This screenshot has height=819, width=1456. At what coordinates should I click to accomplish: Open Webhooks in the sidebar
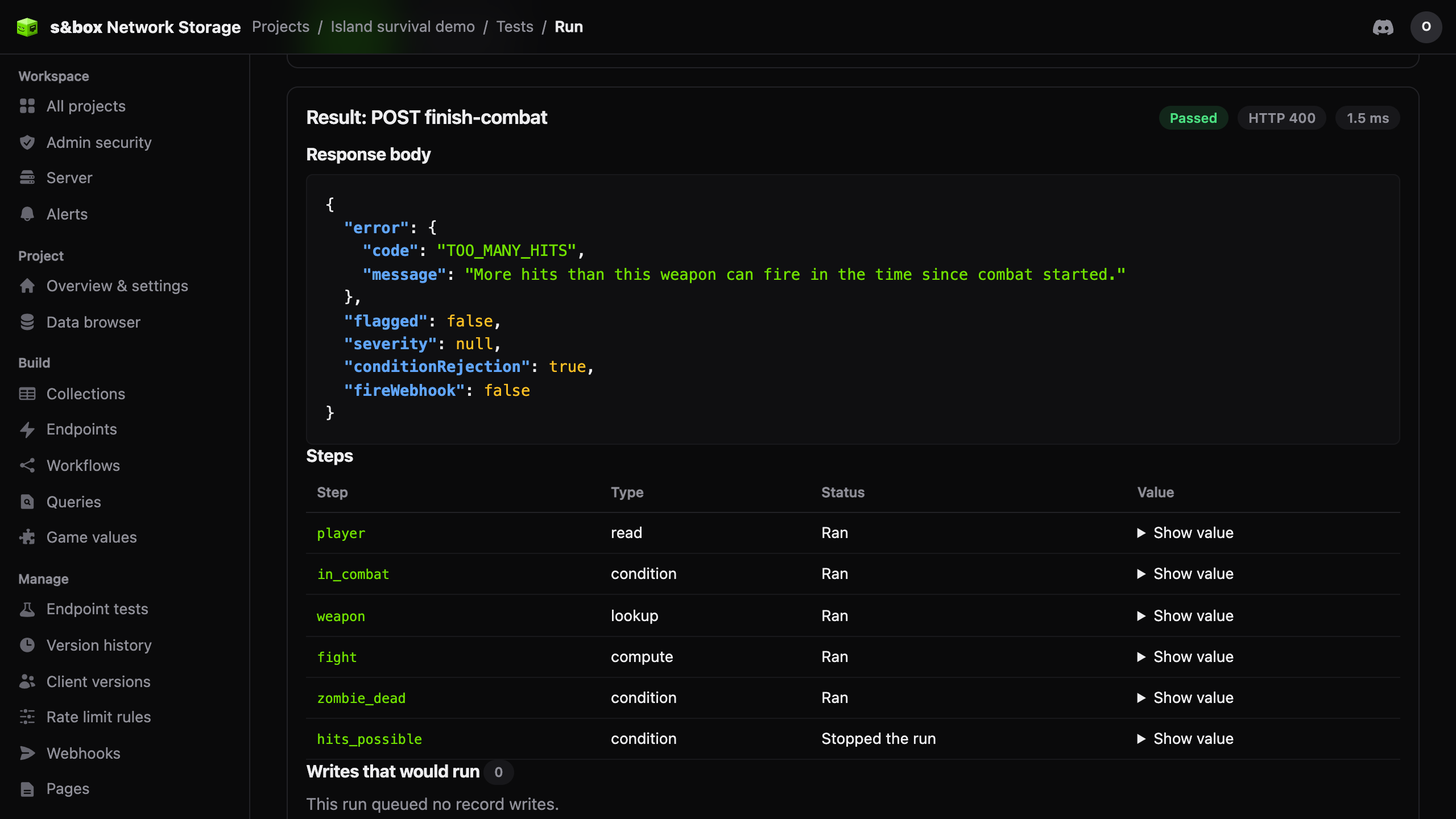(84, 753)
